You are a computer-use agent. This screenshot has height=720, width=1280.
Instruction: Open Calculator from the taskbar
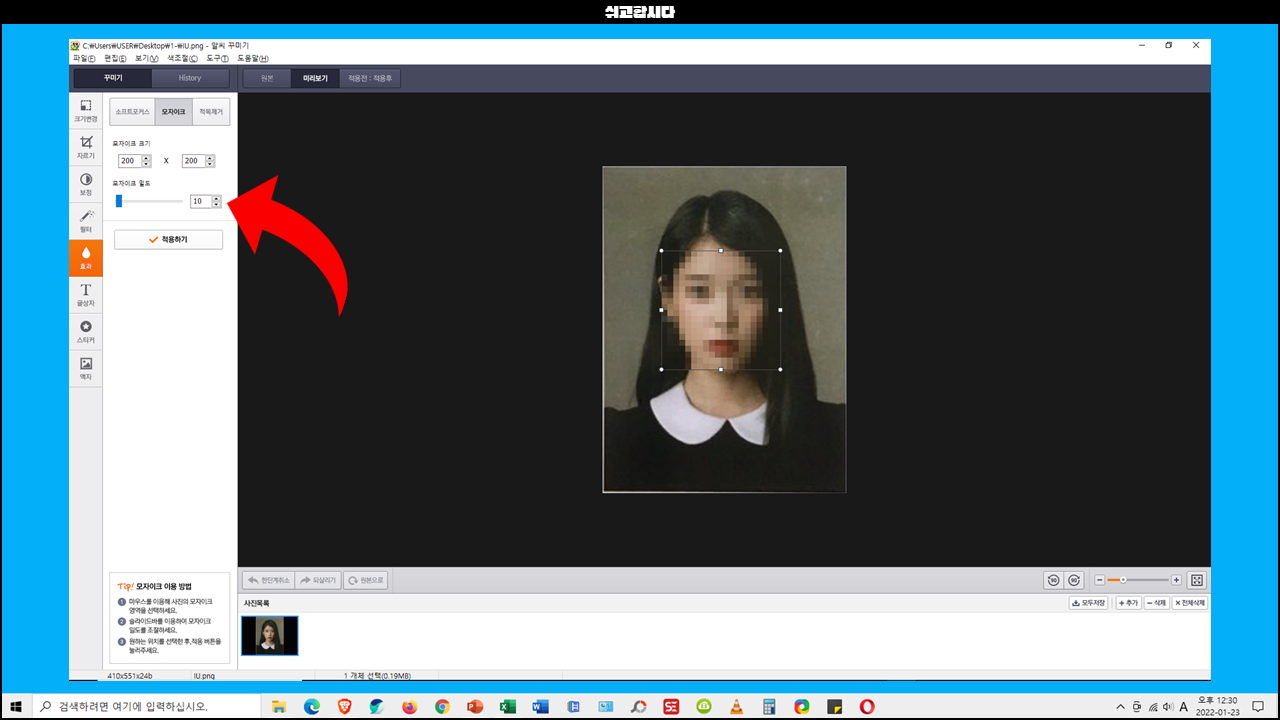pyautogui.click(x=769, y=706)
